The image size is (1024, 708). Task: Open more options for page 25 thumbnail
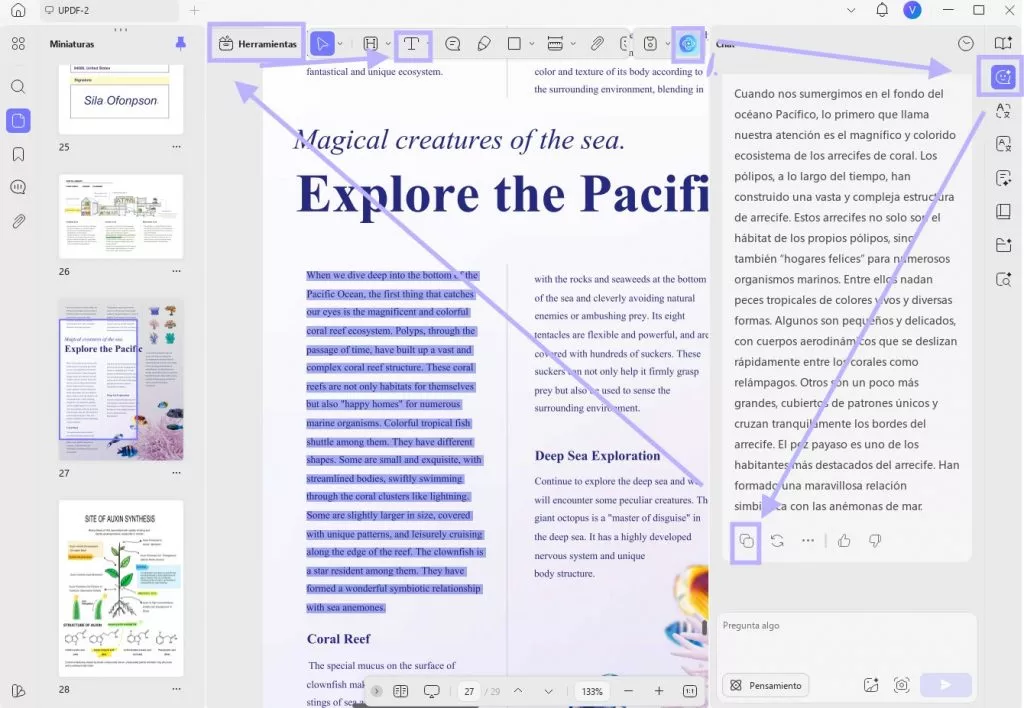click(x=176, y=147)
